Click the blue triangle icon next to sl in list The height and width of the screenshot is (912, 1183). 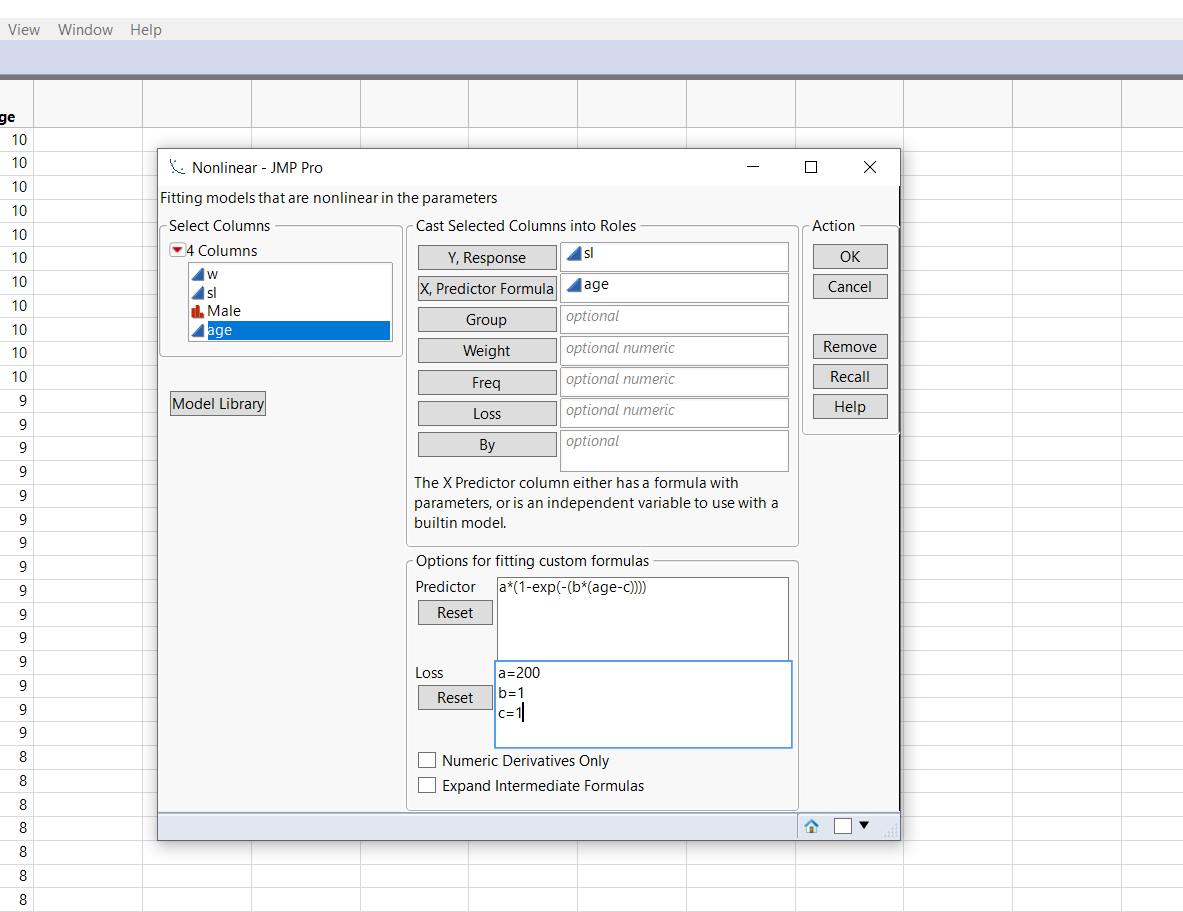[x=200, y=292]
